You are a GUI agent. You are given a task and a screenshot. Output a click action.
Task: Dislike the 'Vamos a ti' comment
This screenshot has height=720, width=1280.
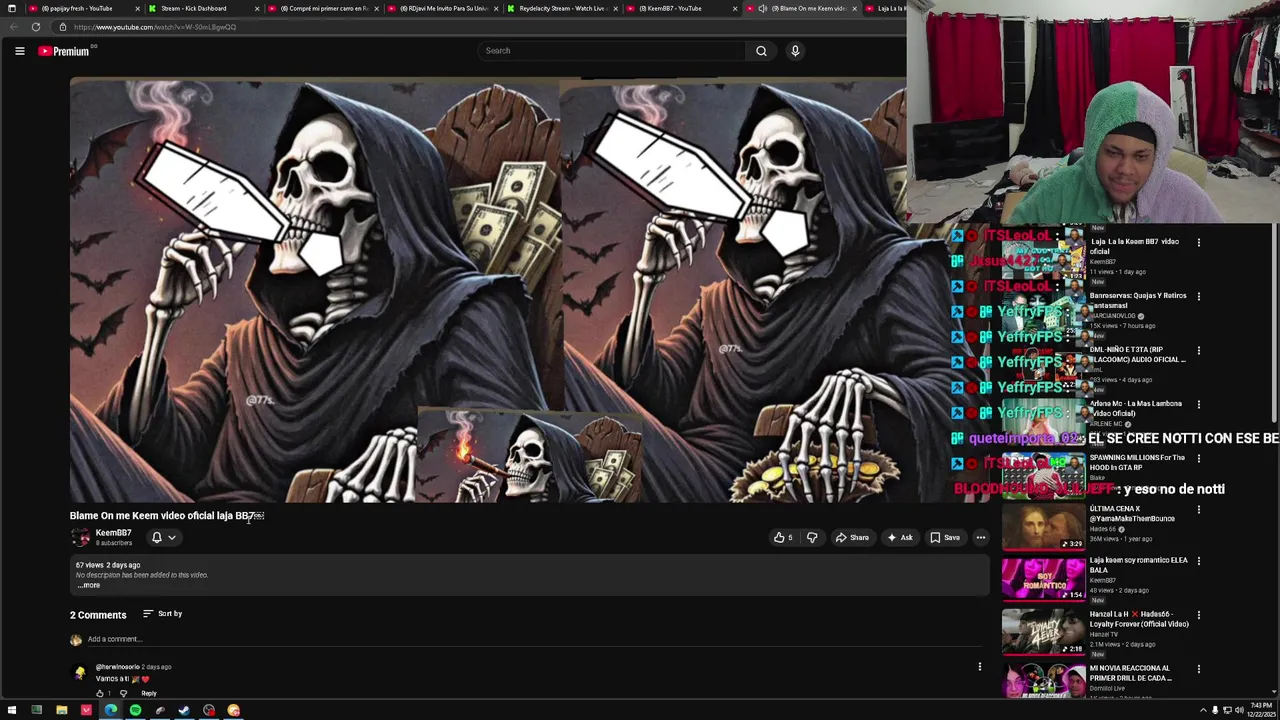(123, 693)
